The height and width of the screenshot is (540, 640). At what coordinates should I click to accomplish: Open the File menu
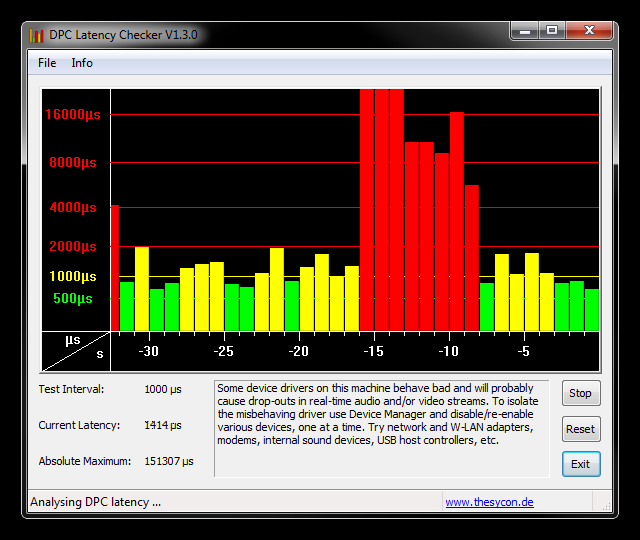47,63
